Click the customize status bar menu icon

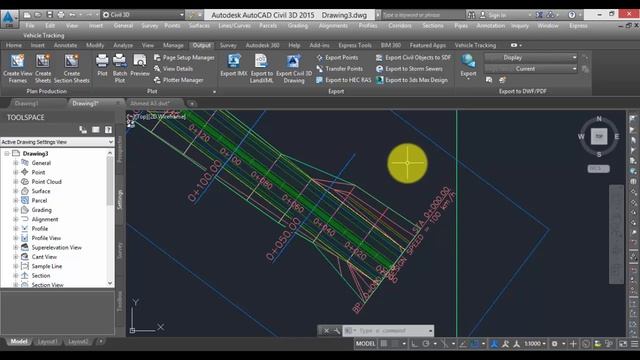point(635,344)
